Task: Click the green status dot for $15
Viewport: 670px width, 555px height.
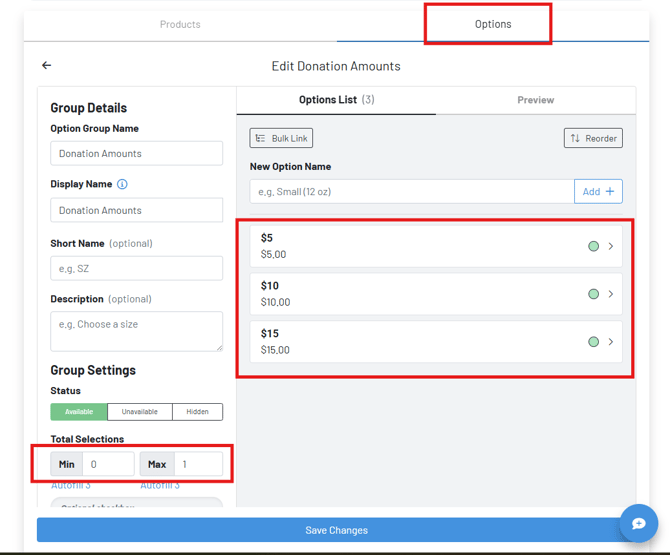Action: (593, 342)
